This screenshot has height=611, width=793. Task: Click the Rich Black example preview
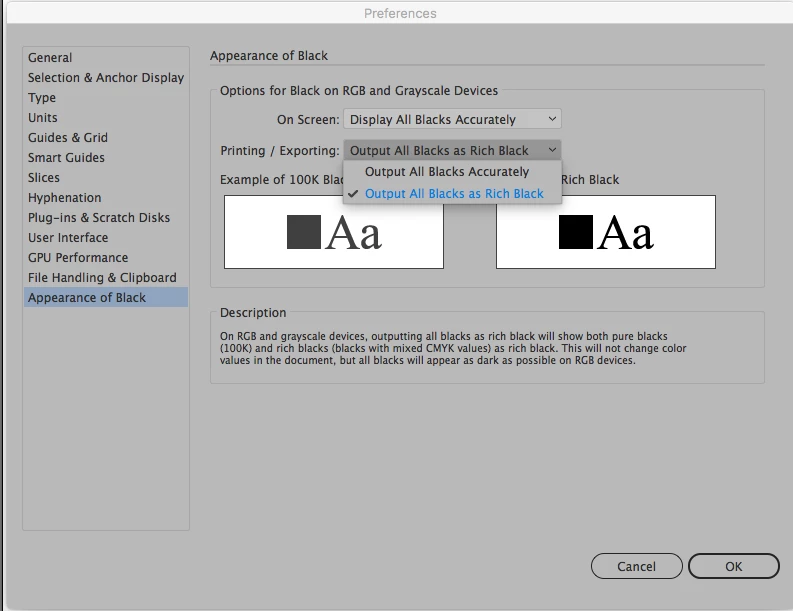[606, 232]
